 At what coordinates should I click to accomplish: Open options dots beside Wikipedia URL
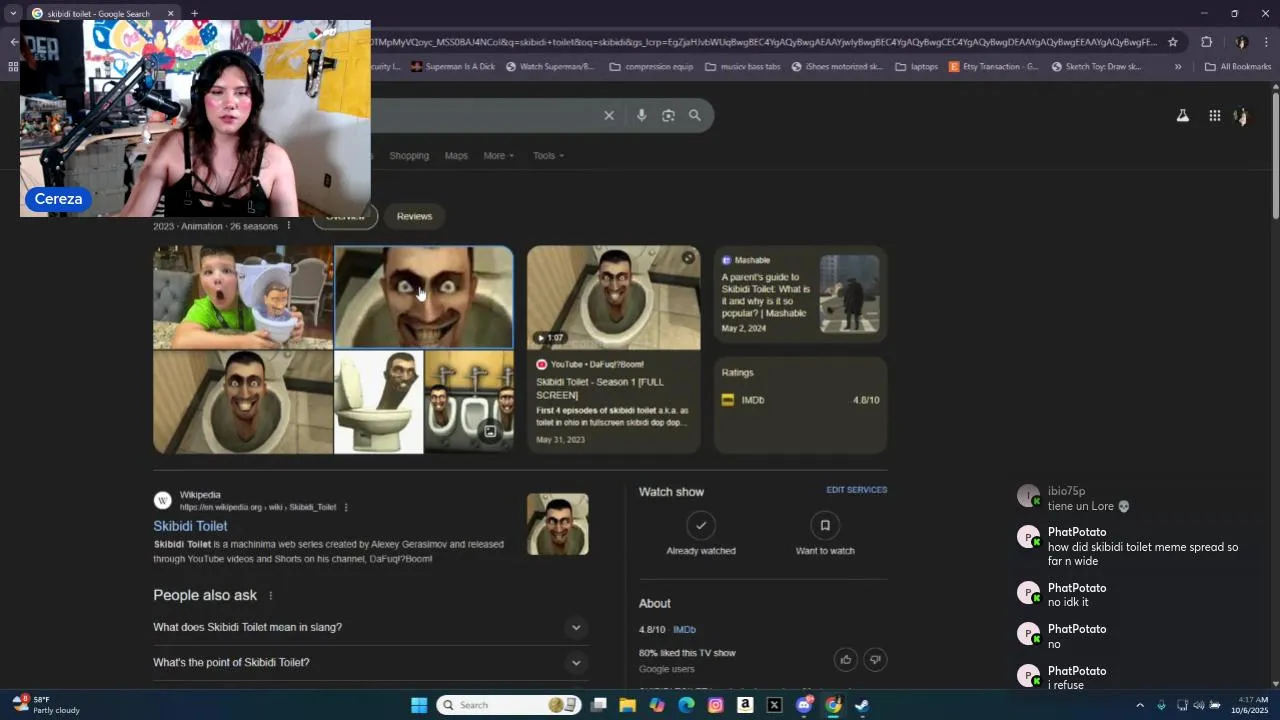click(346, 507)
